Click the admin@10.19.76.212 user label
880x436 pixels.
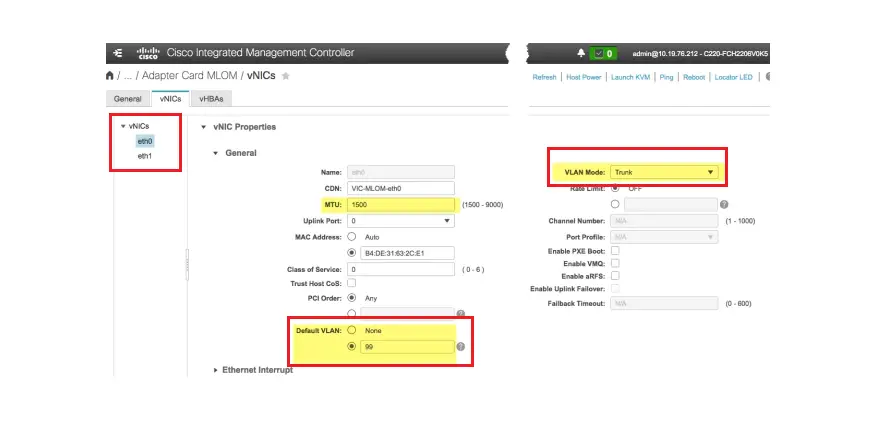coord(665,54)
